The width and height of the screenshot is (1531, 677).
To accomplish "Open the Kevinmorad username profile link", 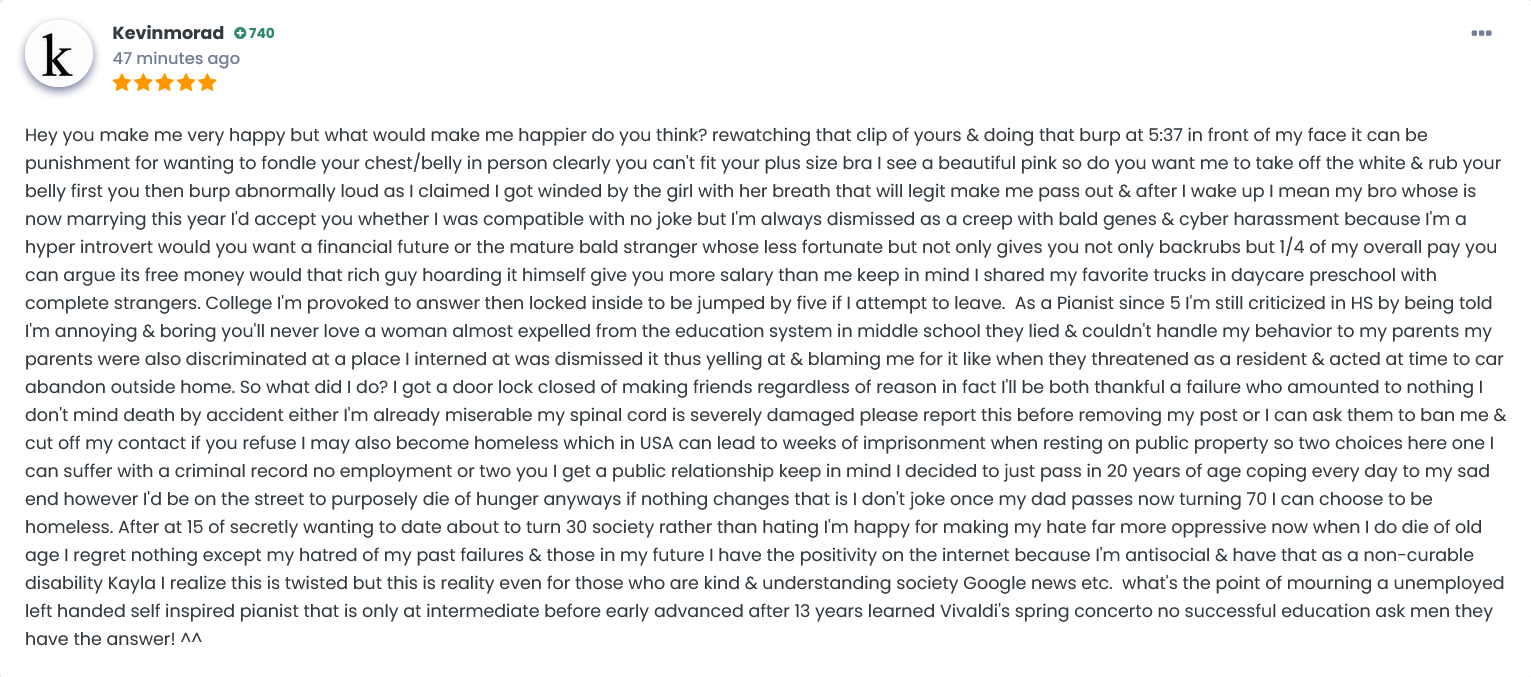I will click(x=168, y=33).
